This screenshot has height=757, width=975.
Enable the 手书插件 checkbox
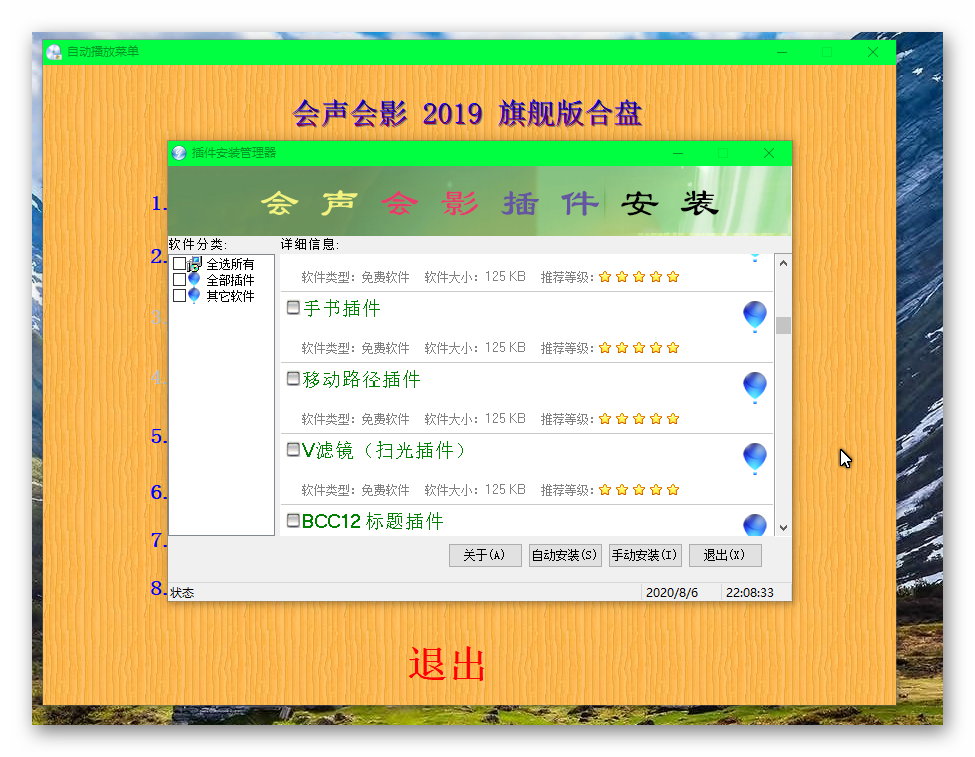(293, 307)
